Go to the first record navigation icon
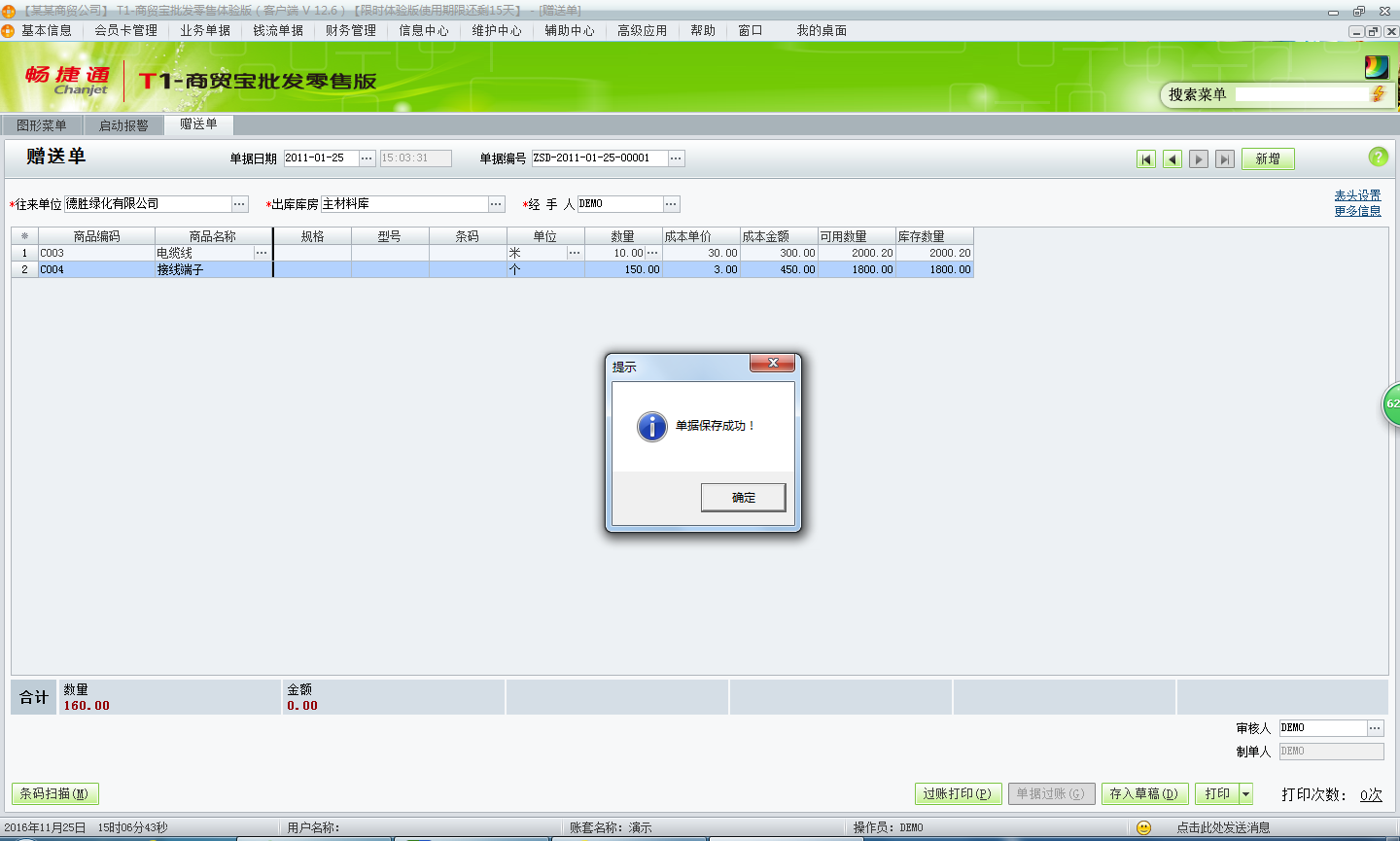Screen dimensions: 1400x841 (1146, 159)
